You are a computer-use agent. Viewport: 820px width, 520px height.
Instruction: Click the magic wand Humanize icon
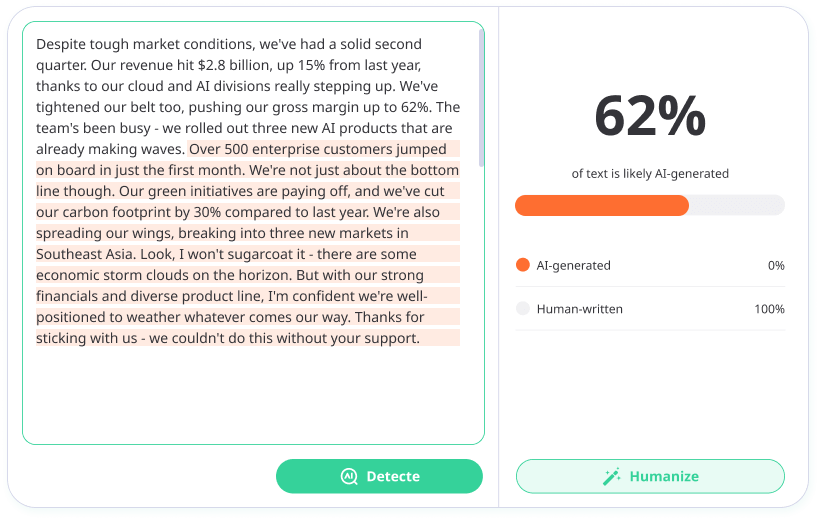click(x=612, y=477)
